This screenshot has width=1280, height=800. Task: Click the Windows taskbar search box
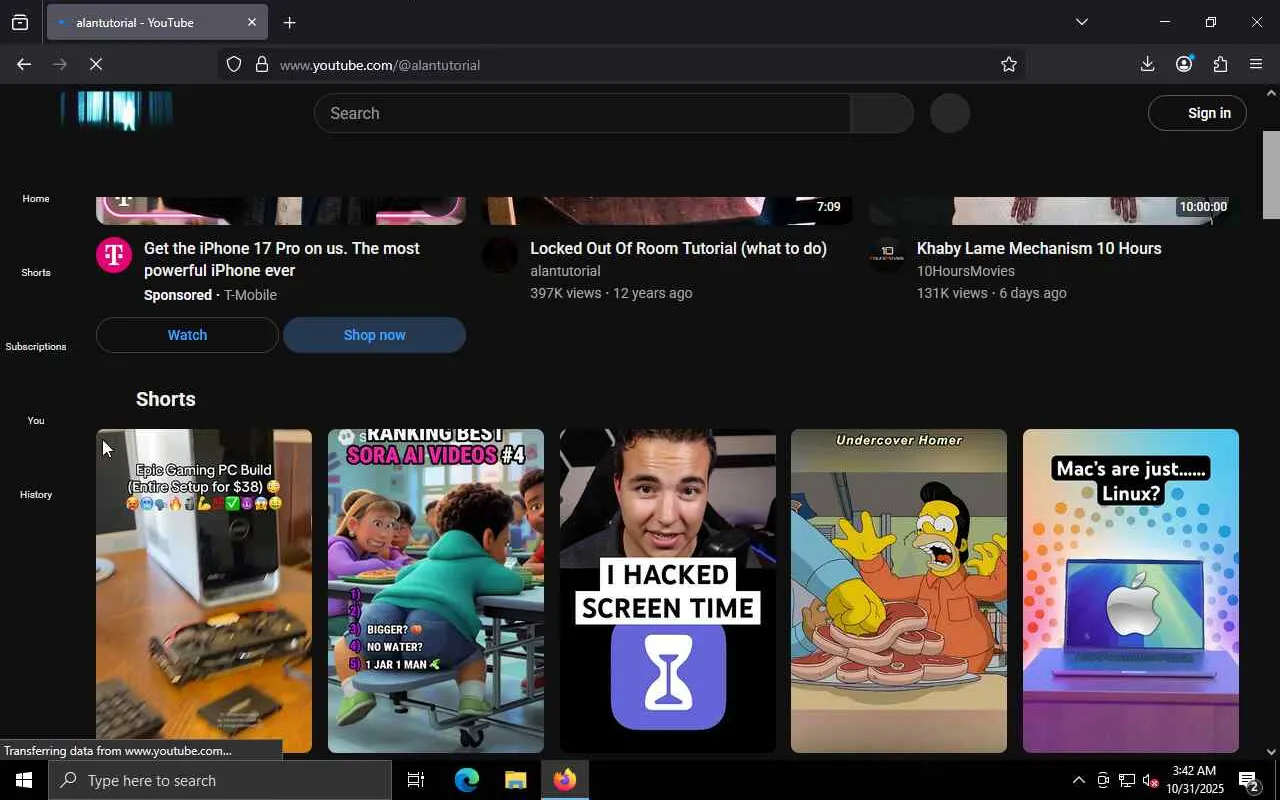click(x=220, y=780)
